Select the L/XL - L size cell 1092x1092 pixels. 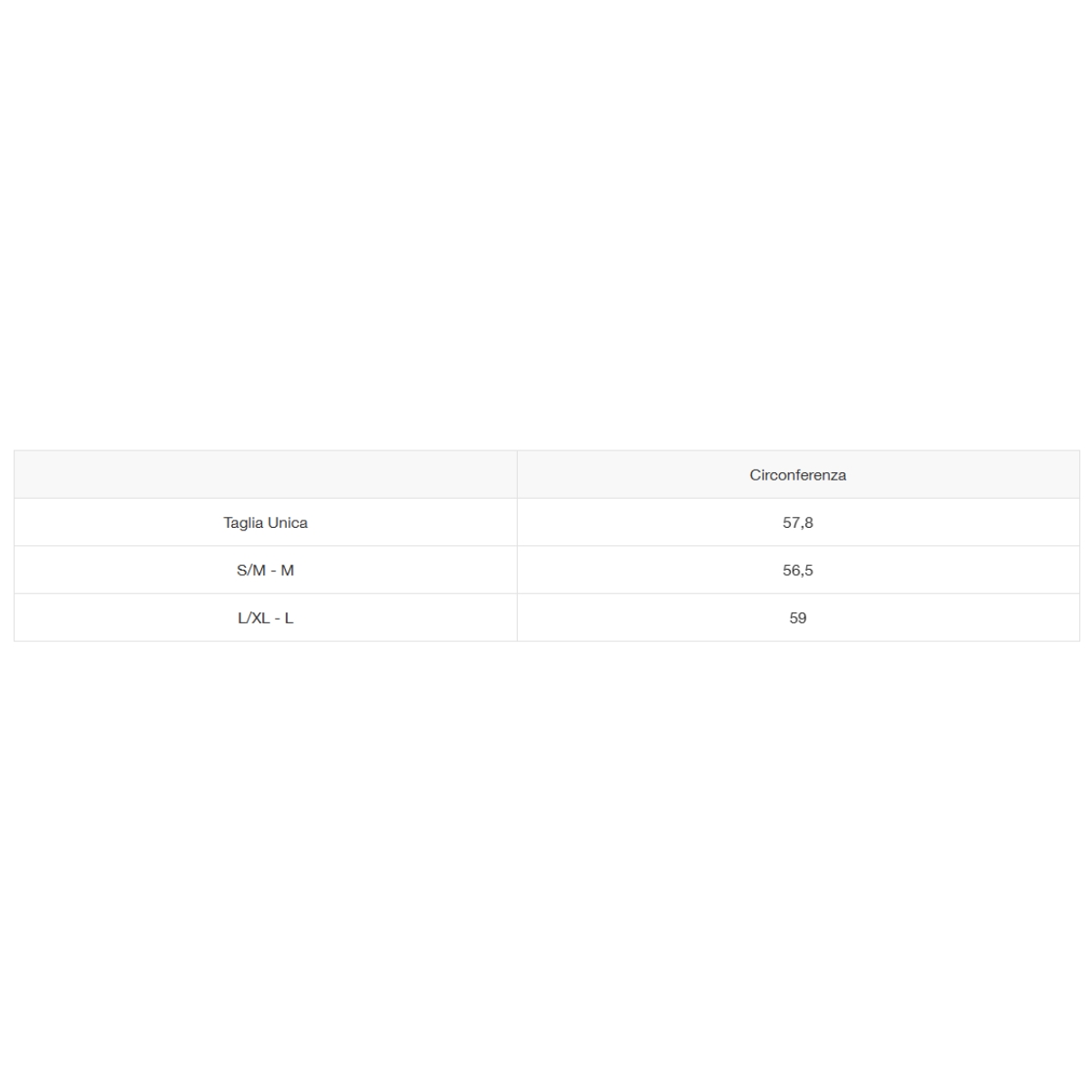(x=266, y=618)
